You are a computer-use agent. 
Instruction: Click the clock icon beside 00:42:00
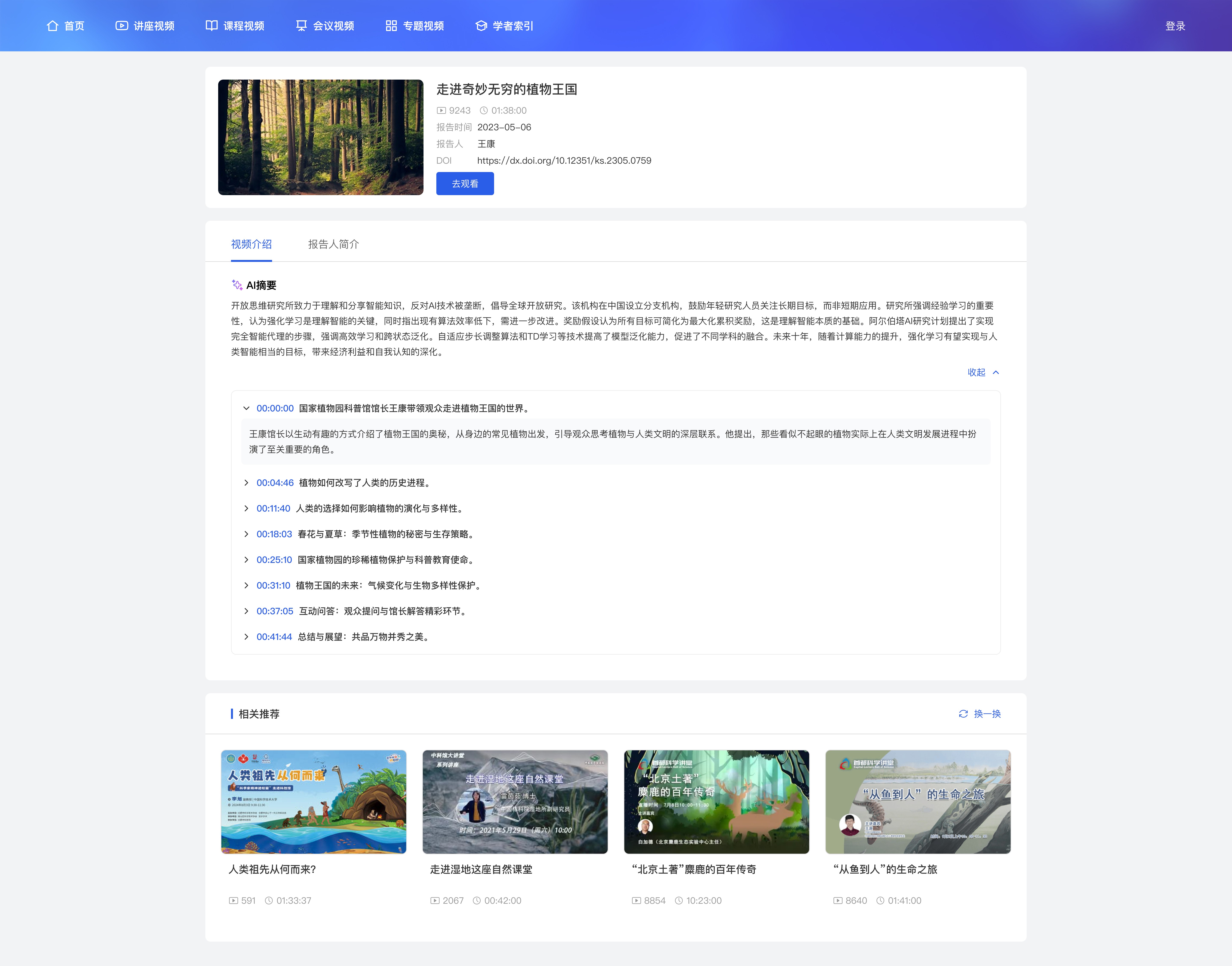click(x=477, y=900)
